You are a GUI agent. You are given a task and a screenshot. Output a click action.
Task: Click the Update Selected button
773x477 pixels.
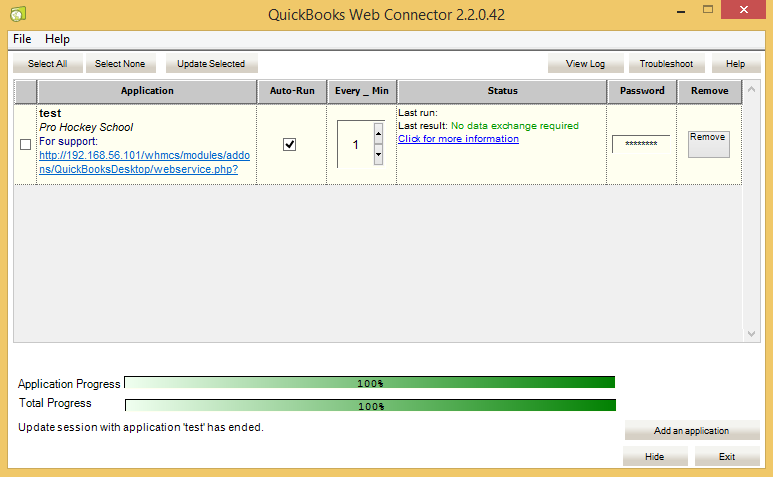tap(211, 64)
